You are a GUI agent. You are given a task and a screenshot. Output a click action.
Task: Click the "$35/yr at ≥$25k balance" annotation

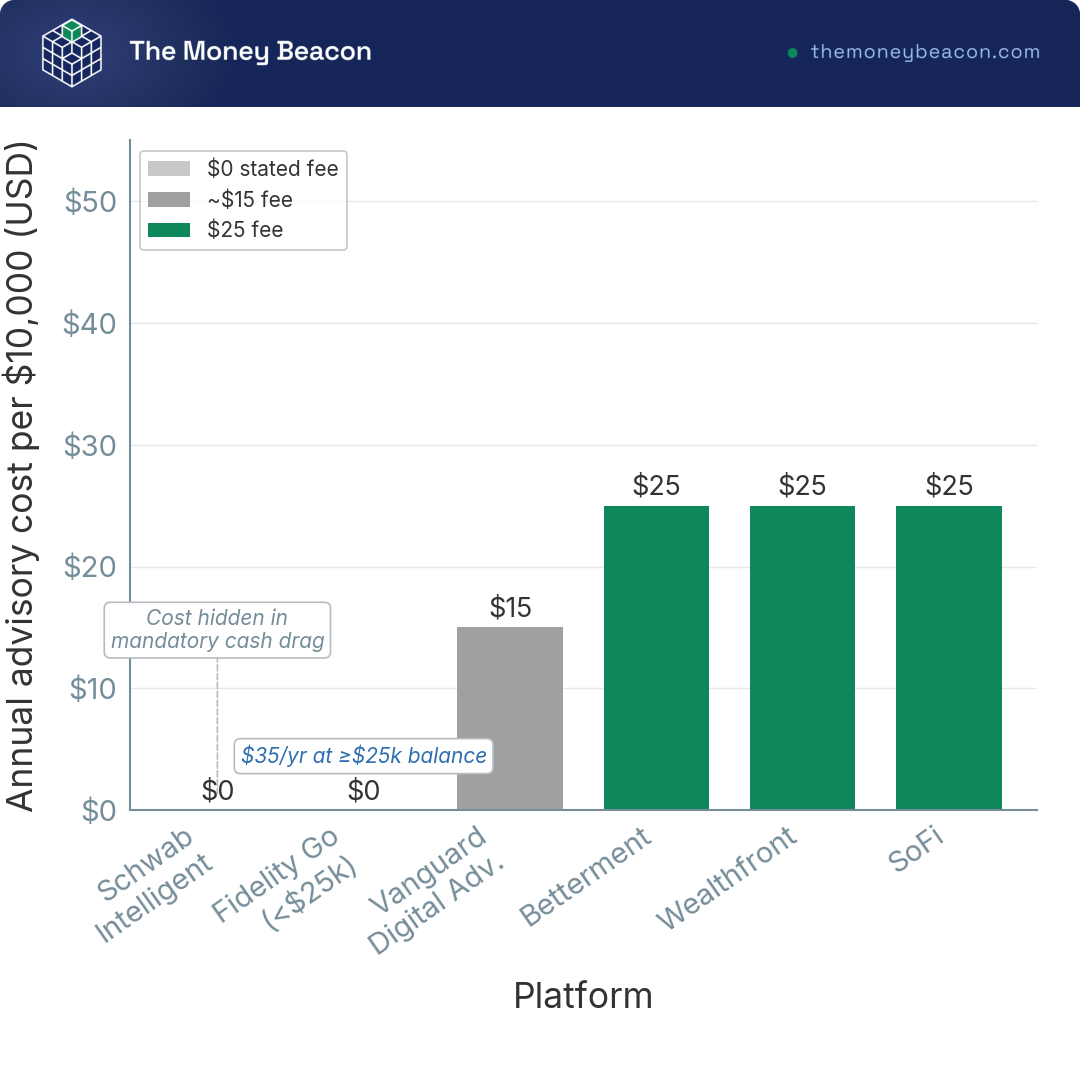pyautogui.click(x=364, y=756)
